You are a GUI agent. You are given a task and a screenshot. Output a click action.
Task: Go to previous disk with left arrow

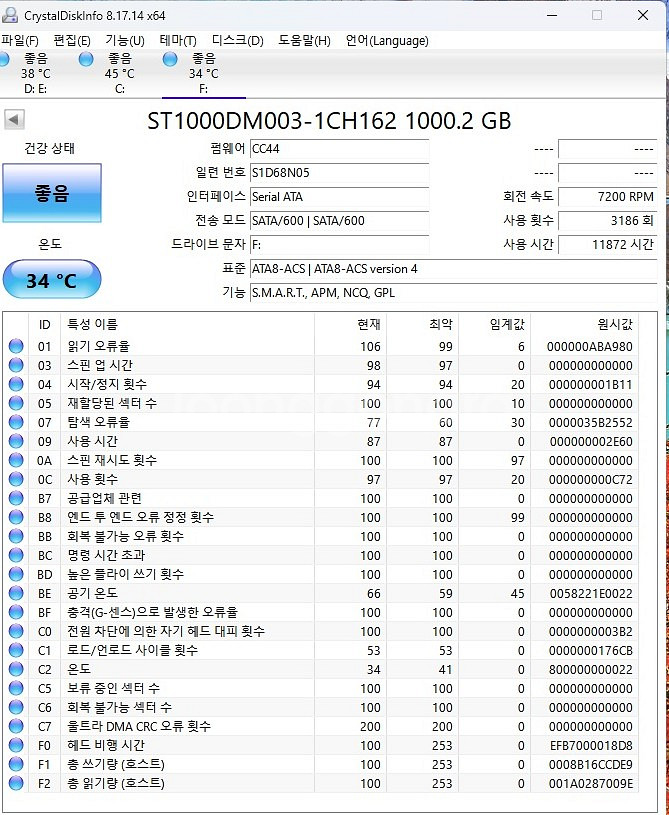coord(14,120)
